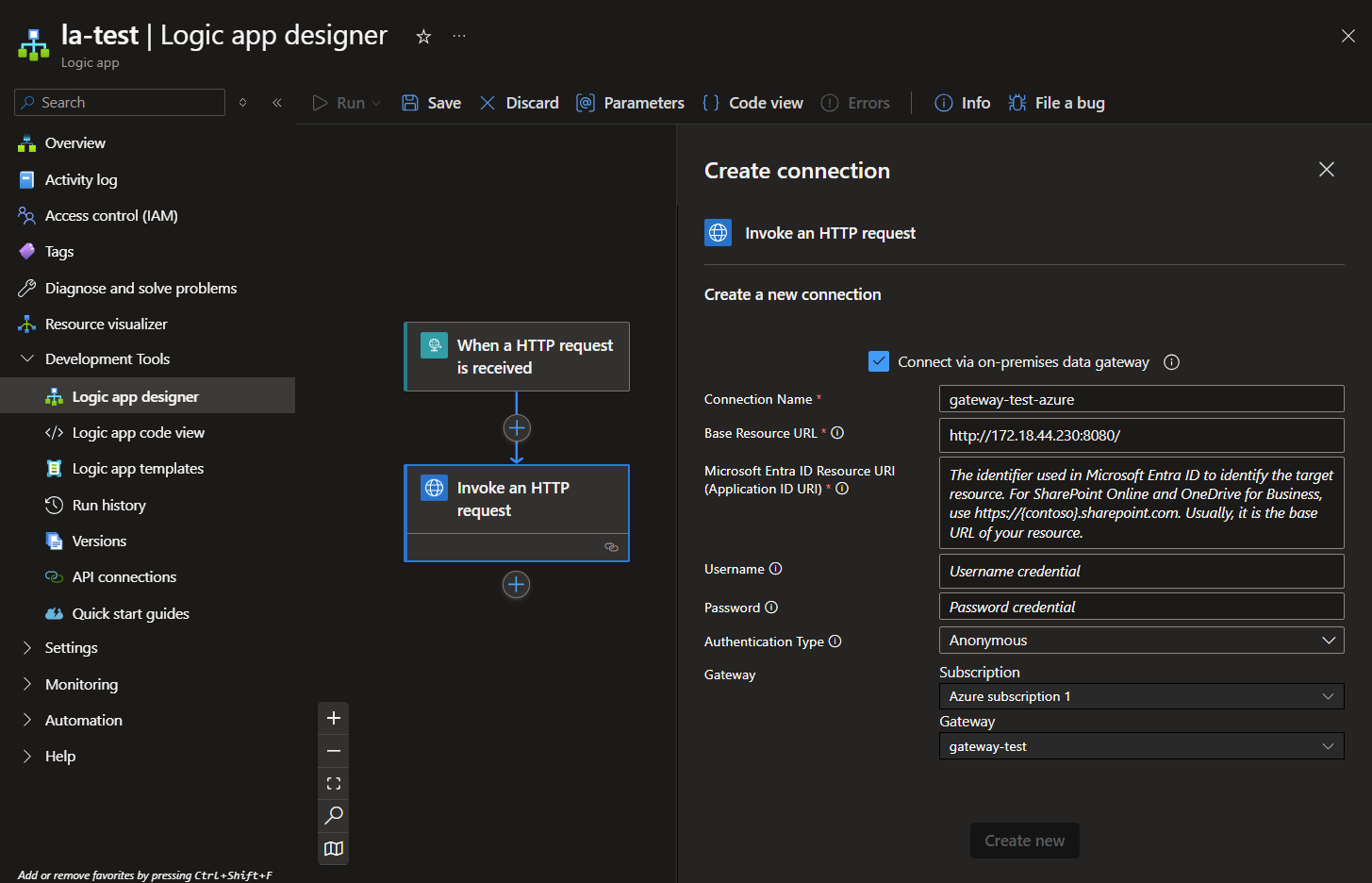This screenshot has width=1372, height=883.
Task: Click the zoom out minus icon on canvas
Action: pyautogui.click(x=334, y=751)
